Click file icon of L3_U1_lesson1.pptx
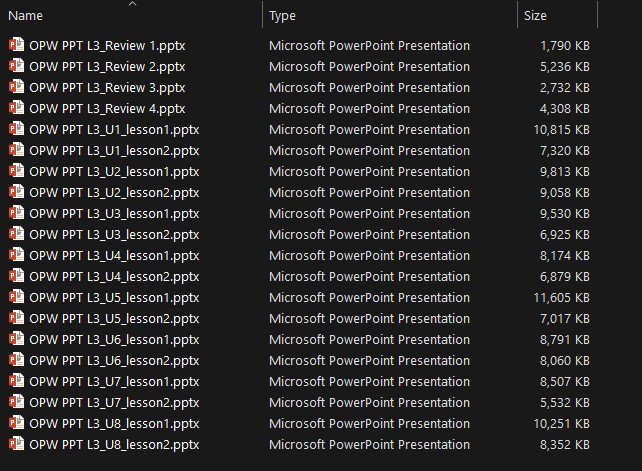The image size is (642, 471). click(x=16, y=129)
